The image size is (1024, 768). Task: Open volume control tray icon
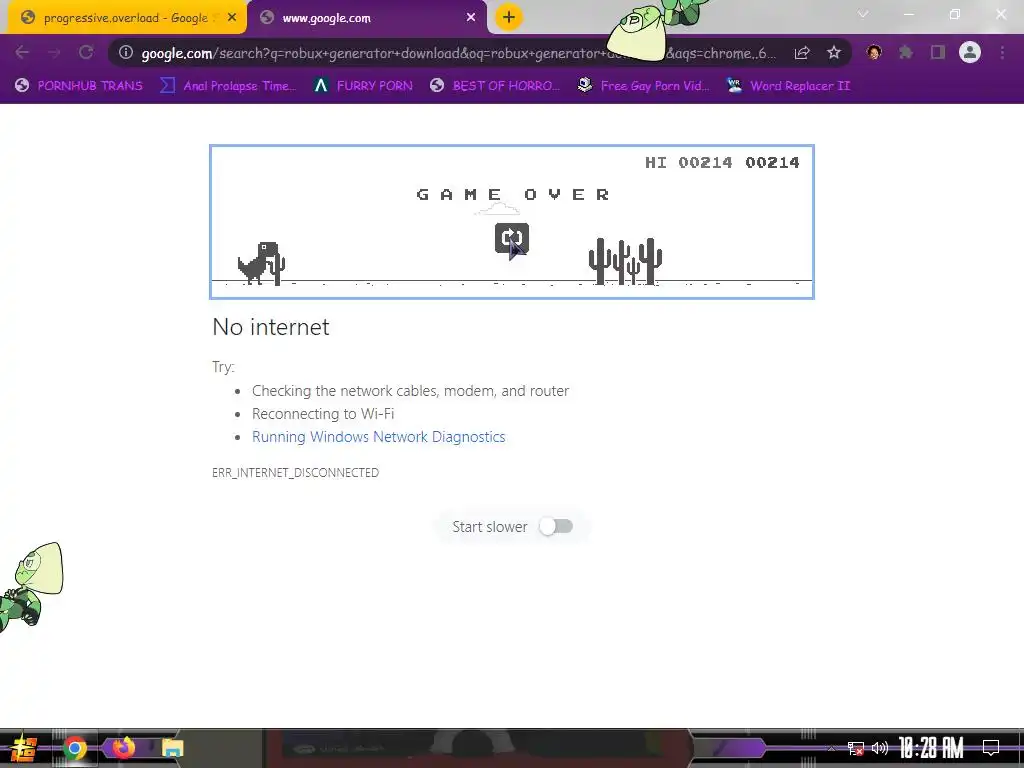point(880,748)
